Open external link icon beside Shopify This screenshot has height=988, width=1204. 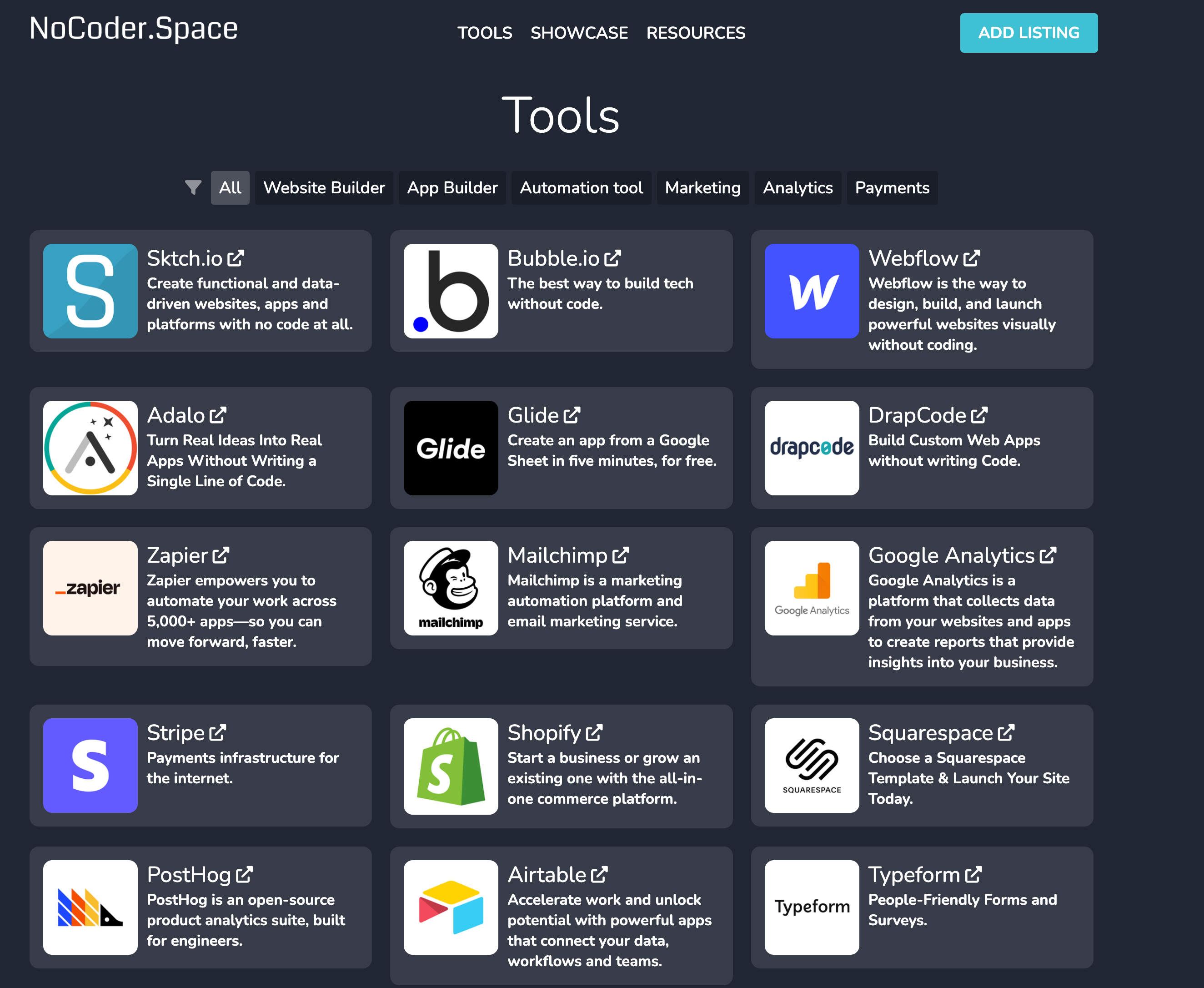pyautogui.click(x=594, y=732)
